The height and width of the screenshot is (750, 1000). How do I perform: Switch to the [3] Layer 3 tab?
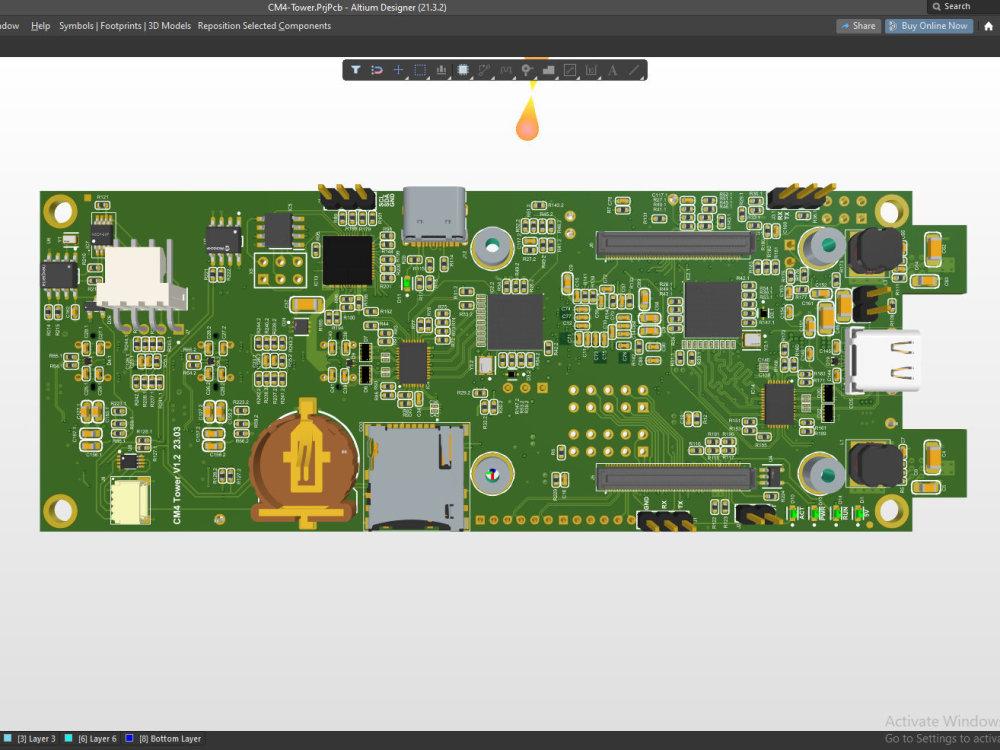36,739
